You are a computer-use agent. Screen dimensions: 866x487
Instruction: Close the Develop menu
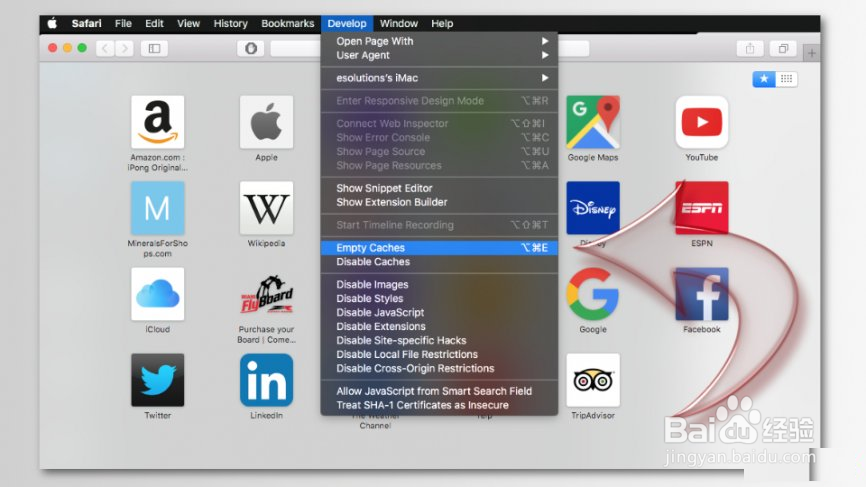(347, 23)
